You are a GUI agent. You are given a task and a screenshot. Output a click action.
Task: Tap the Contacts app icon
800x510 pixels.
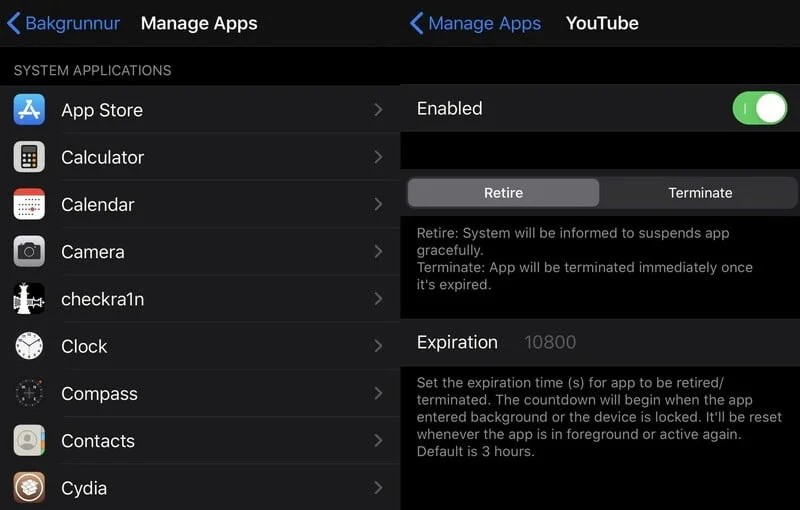tap(29, 440)
